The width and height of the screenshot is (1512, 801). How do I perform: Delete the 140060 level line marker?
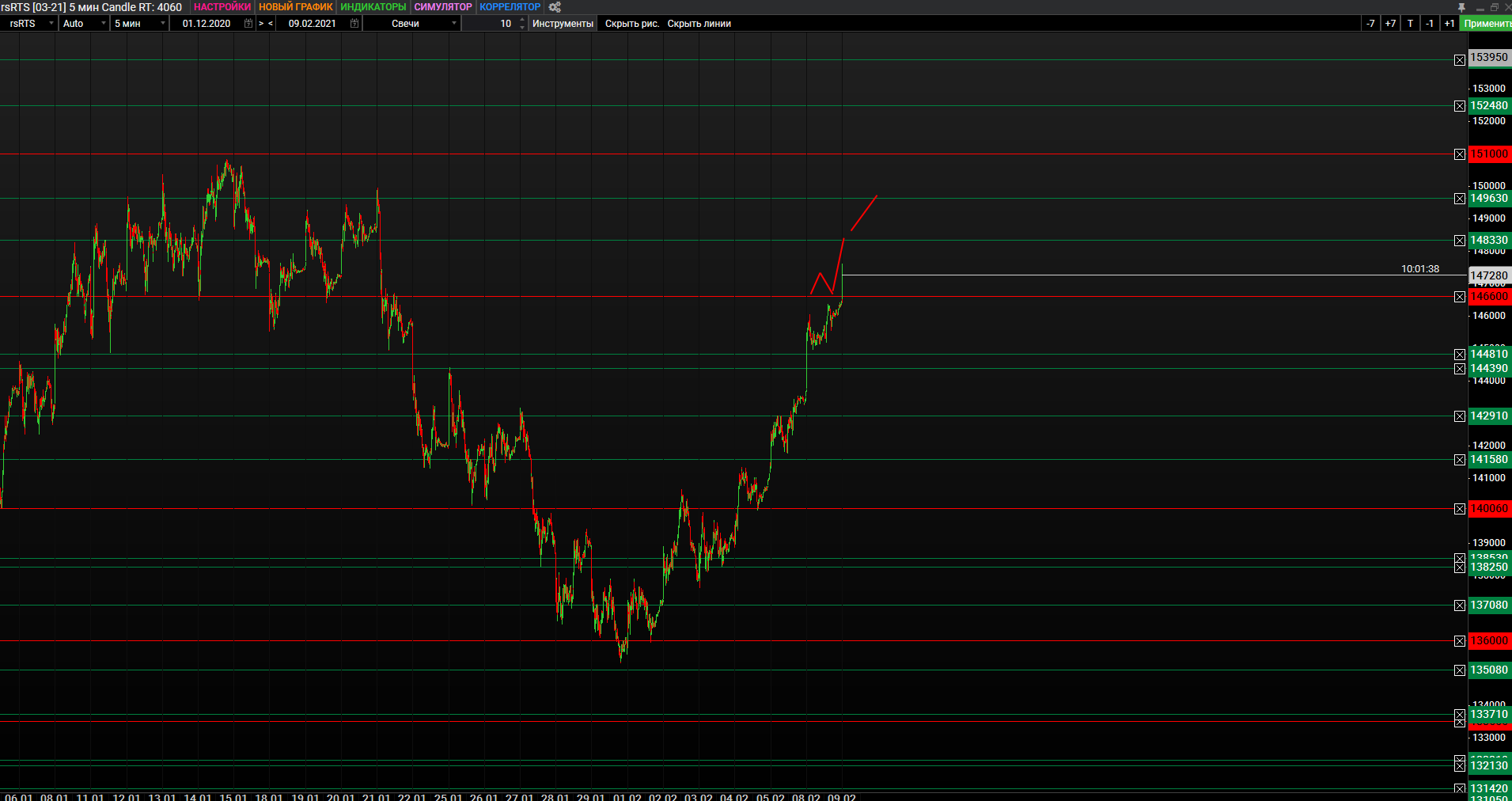tap(1460, 509)
